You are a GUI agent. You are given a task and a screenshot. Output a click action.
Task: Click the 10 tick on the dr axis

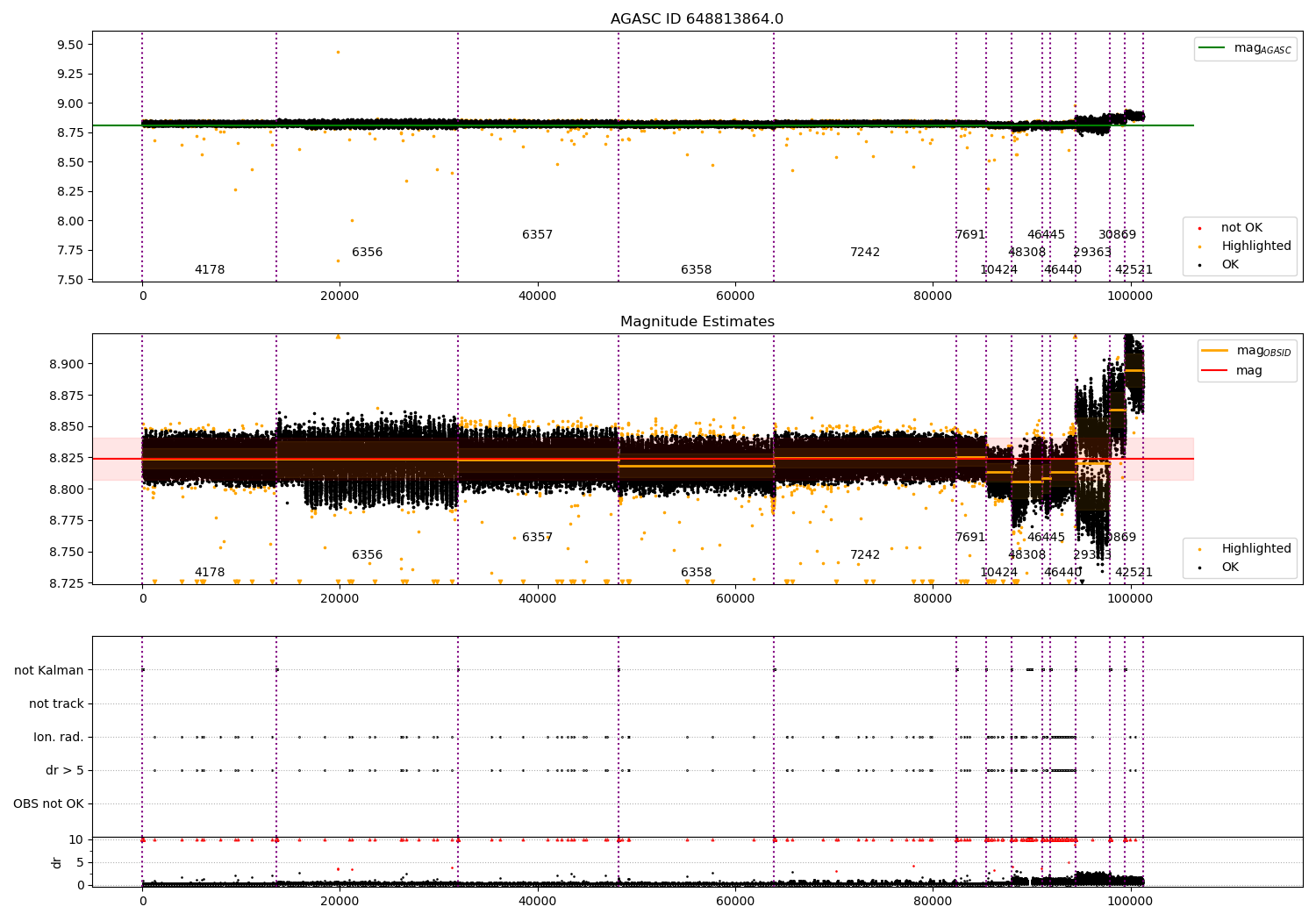click(x=76, y=839)
